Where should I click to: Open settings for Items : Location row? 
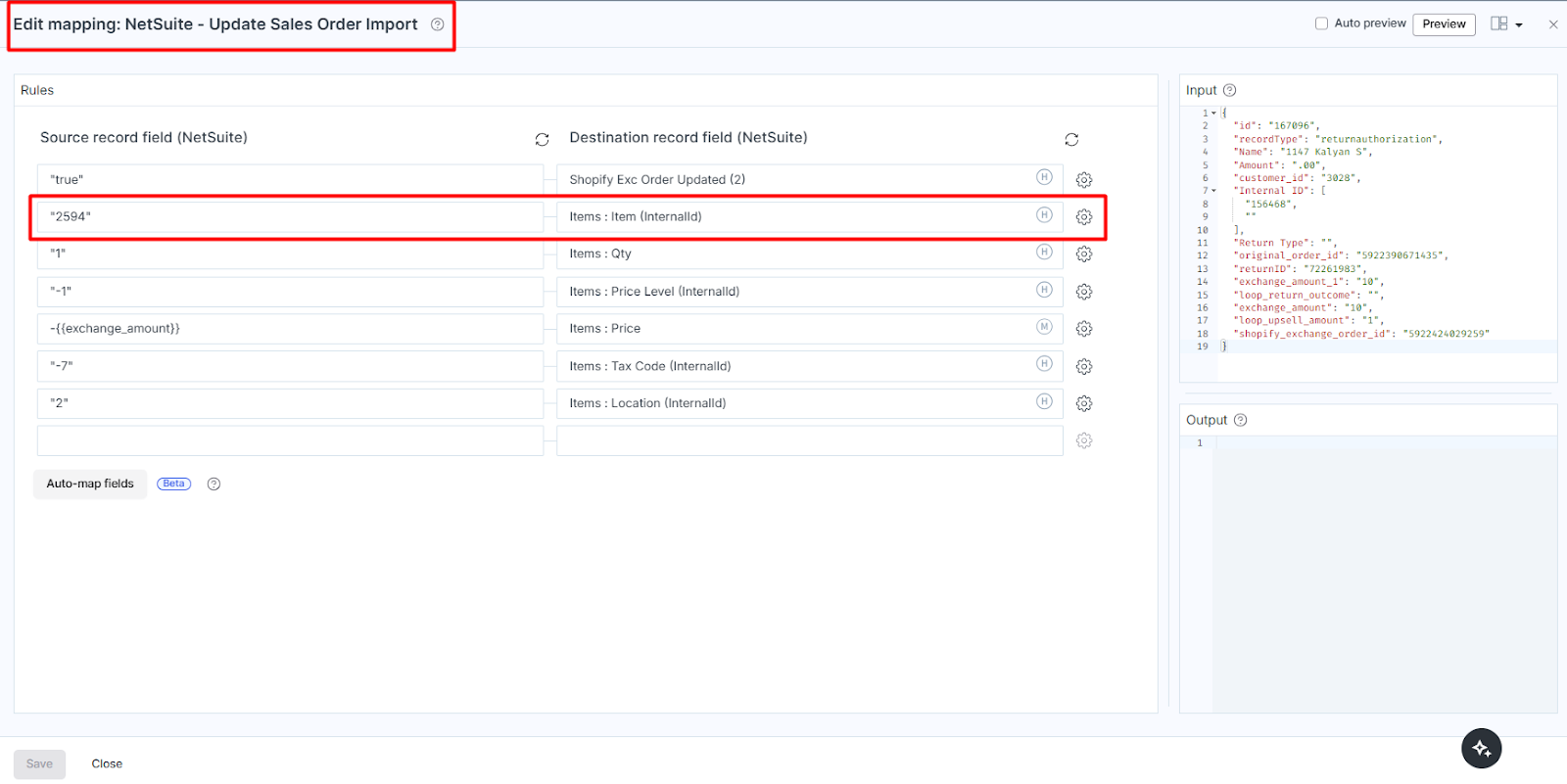point(1084,403)
